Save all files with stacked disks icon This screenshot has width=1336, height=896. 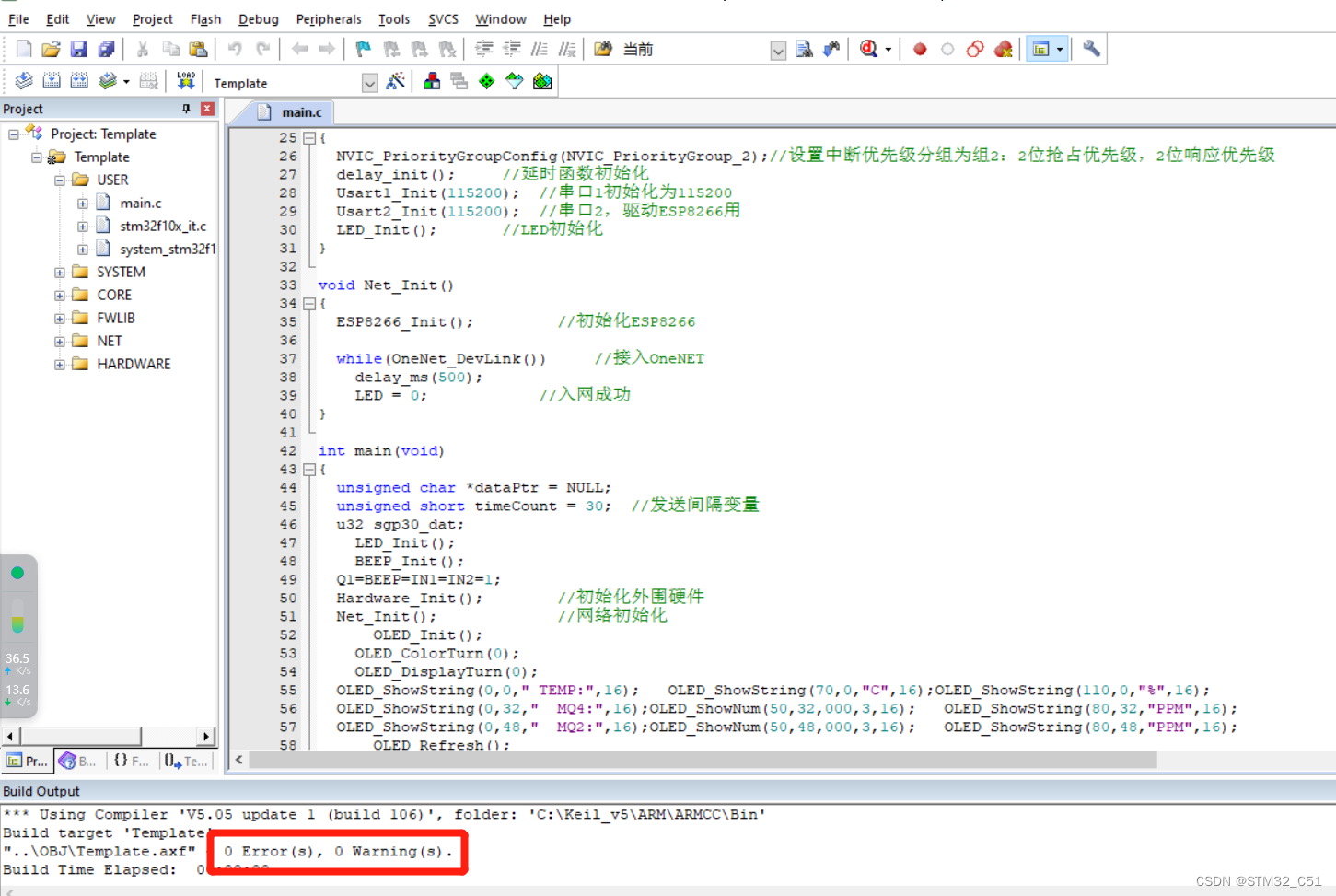pos(106,49)
